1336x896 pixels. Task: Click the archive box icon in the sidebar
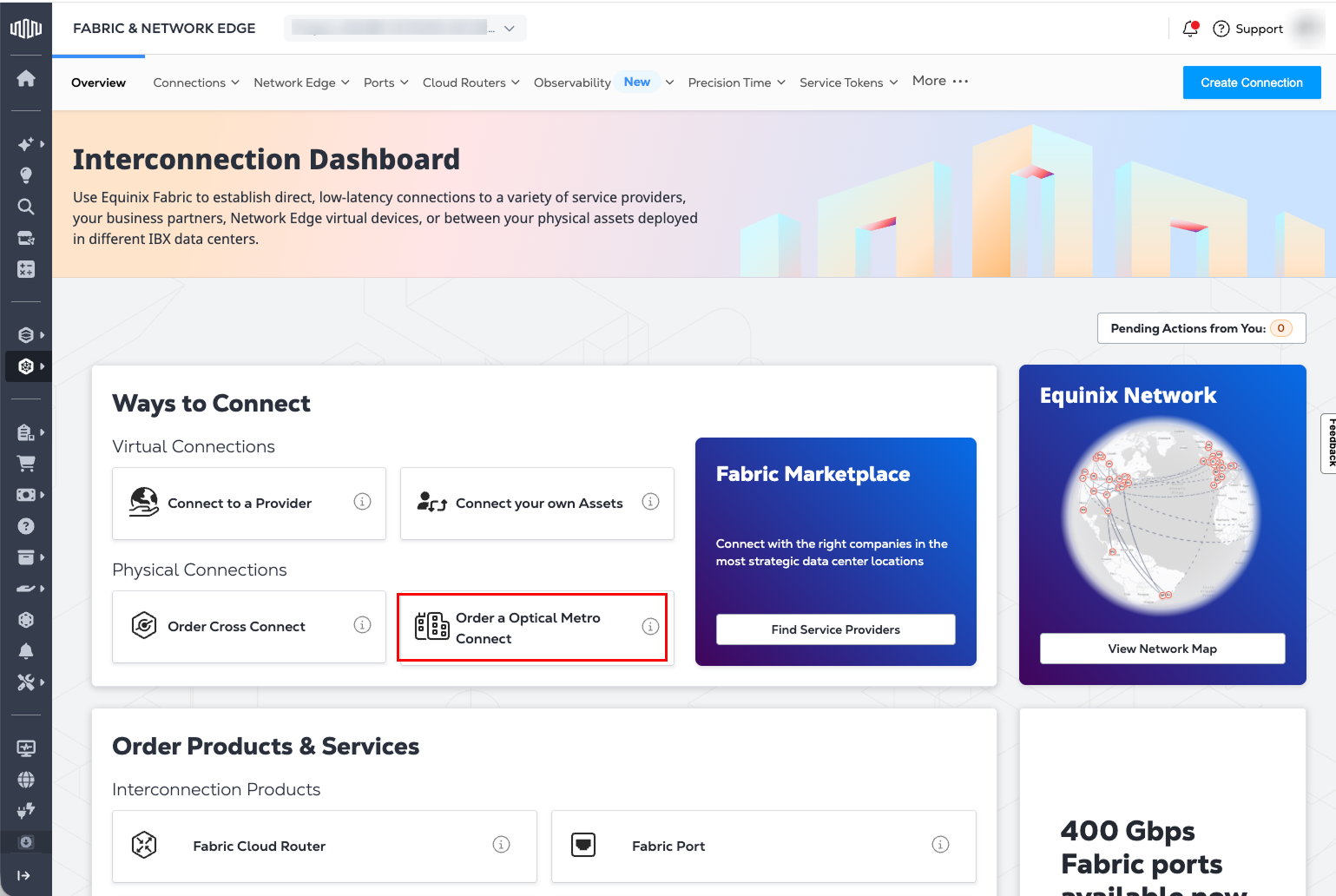(26, 557)
